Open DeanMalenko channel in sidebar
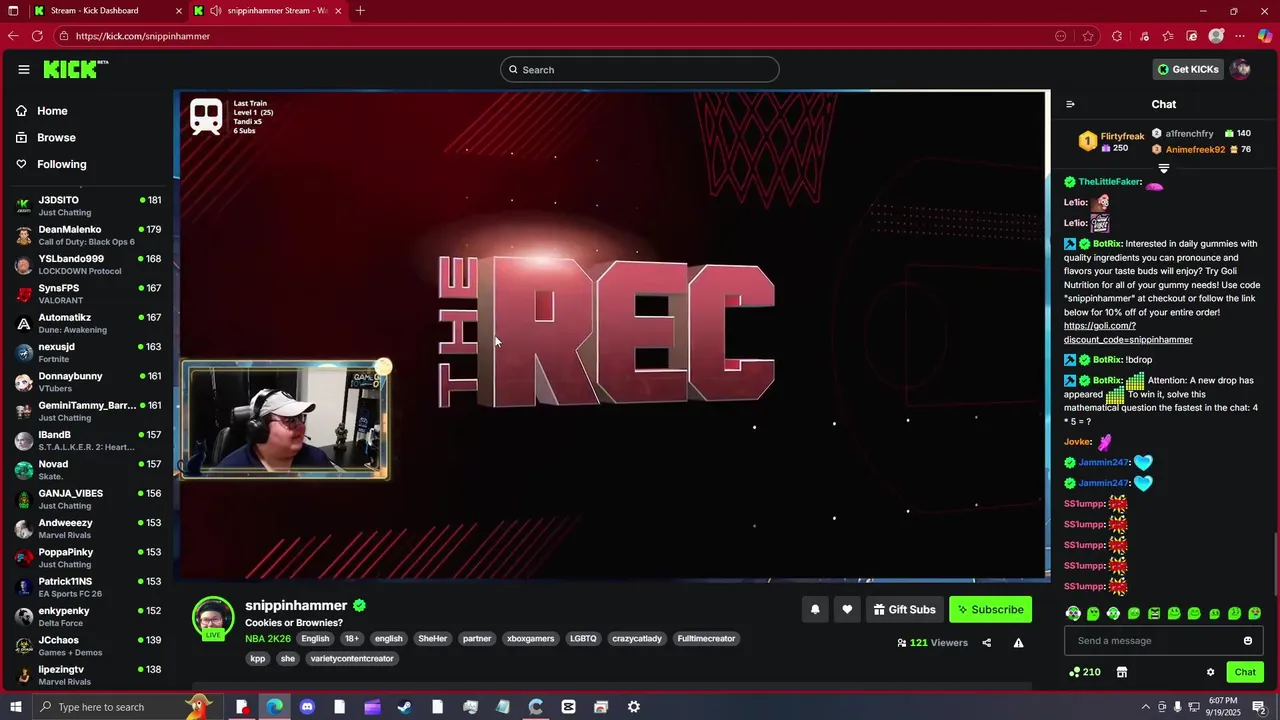Image resolution: width=1280 pixels, height=720 pixels. coord(88,235)
